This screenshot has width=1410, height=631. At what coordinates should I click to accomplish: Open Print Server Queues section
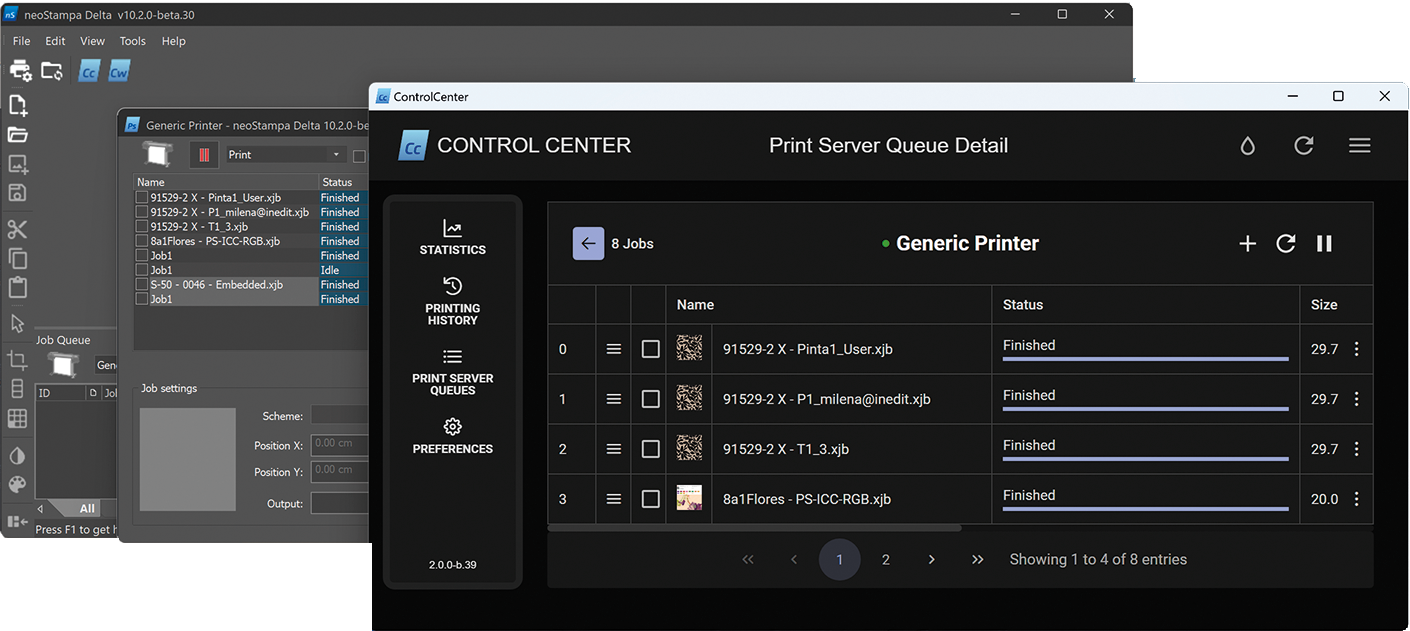point(452,372)
